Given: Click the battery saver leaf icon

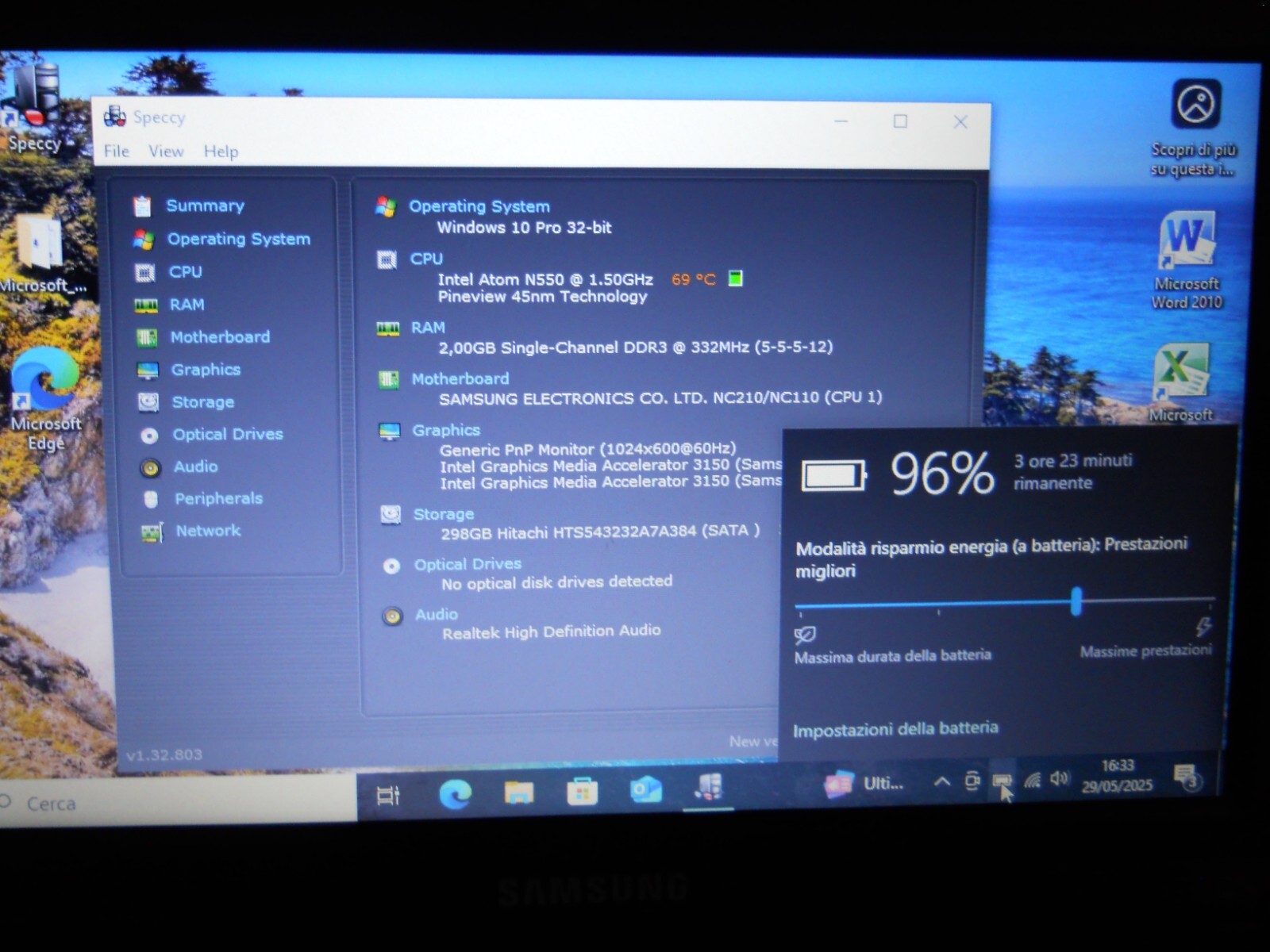Looking at the screenshot, I should 805,635.
